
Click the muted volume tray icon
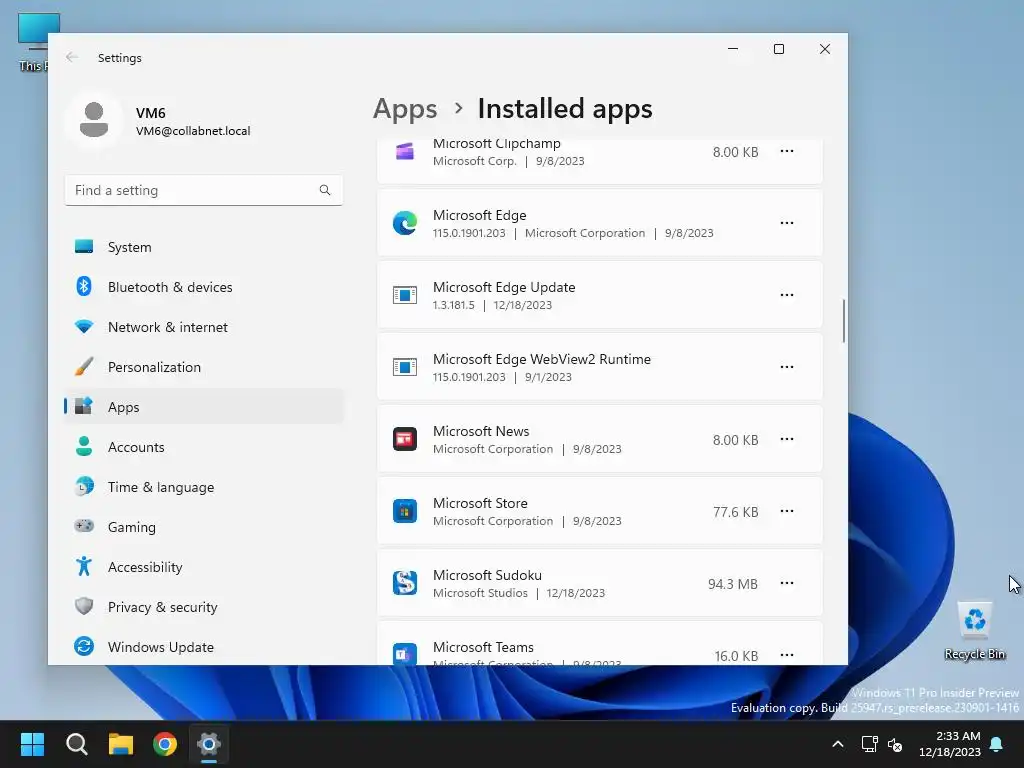[895, 744]
